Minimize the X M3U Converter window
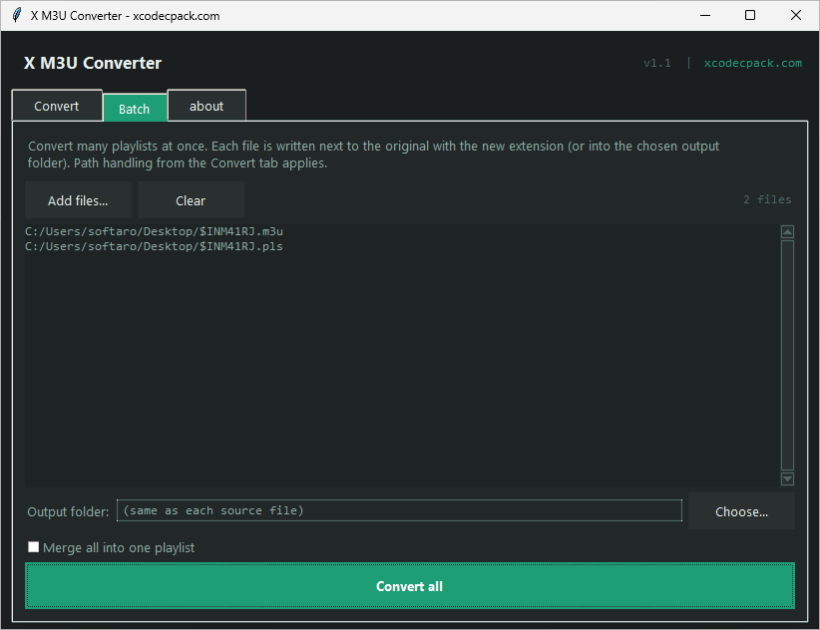The image size is (820, 630). pos(705,15)
